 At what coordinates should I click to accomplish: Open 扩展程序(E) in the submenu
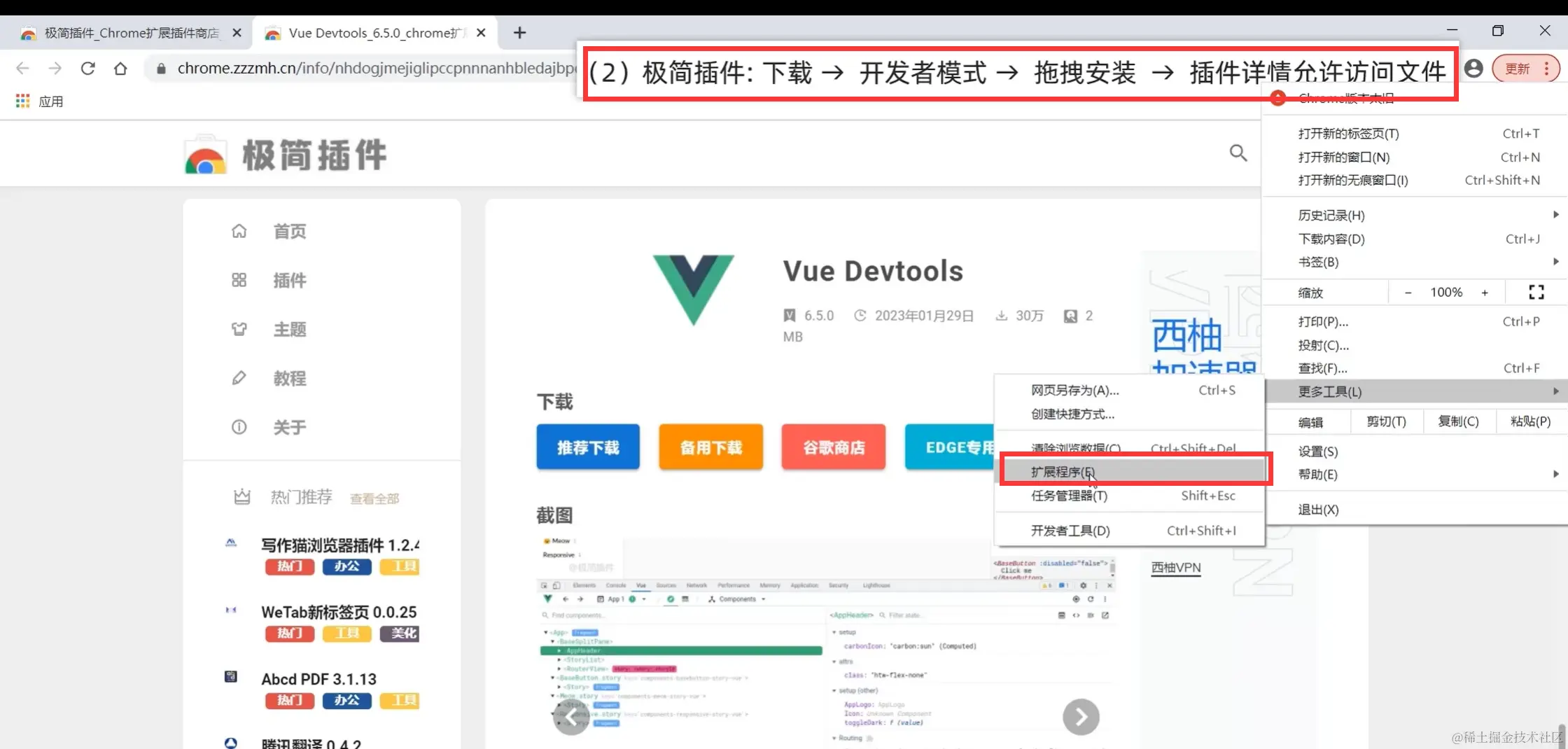[x=1130, y=472]
